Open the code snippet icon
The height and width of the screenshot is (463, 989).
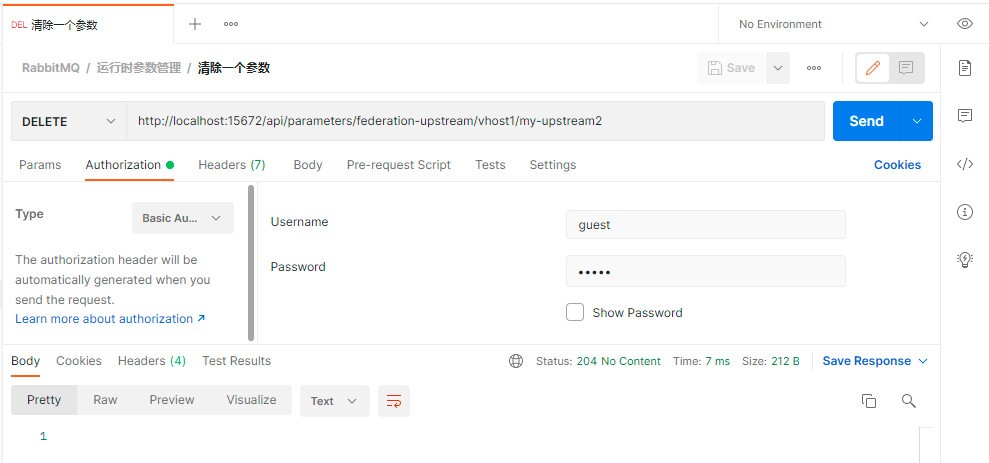click(964, 165)
